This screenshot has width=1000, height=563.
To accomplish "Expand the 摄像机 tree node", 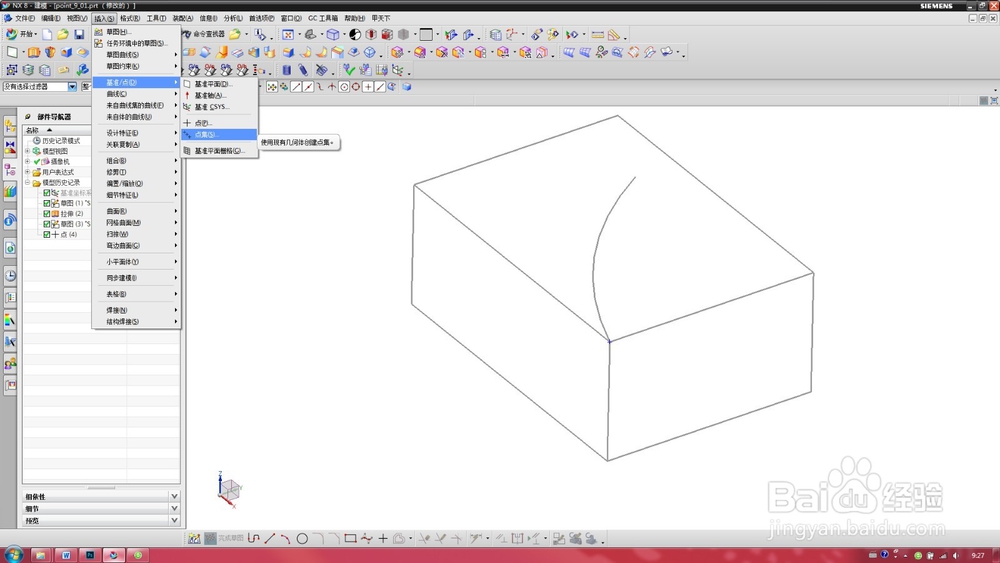I will click(x=27, y=161).
